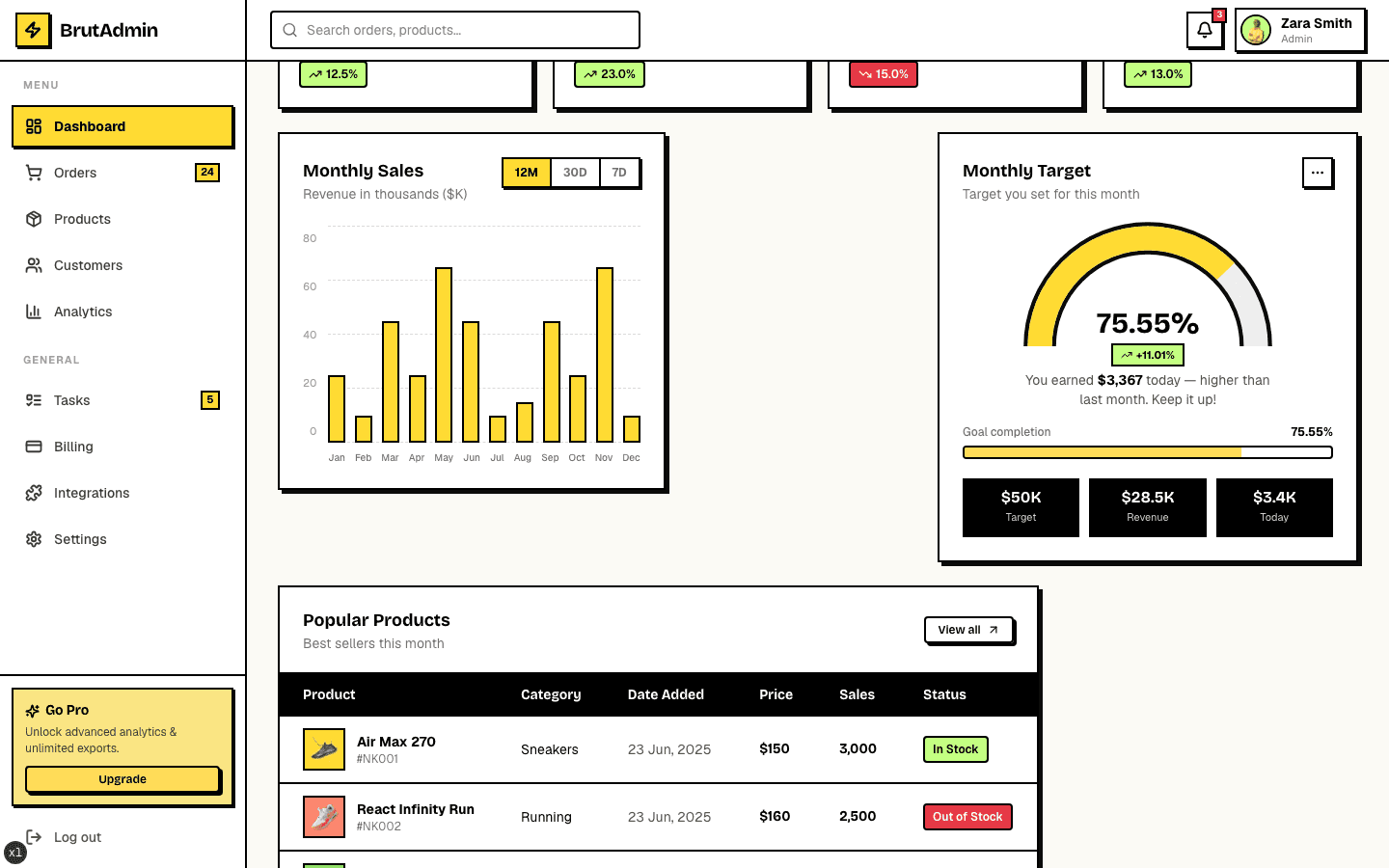
Task: Click the Billing card icon
Action: [34, 447]
